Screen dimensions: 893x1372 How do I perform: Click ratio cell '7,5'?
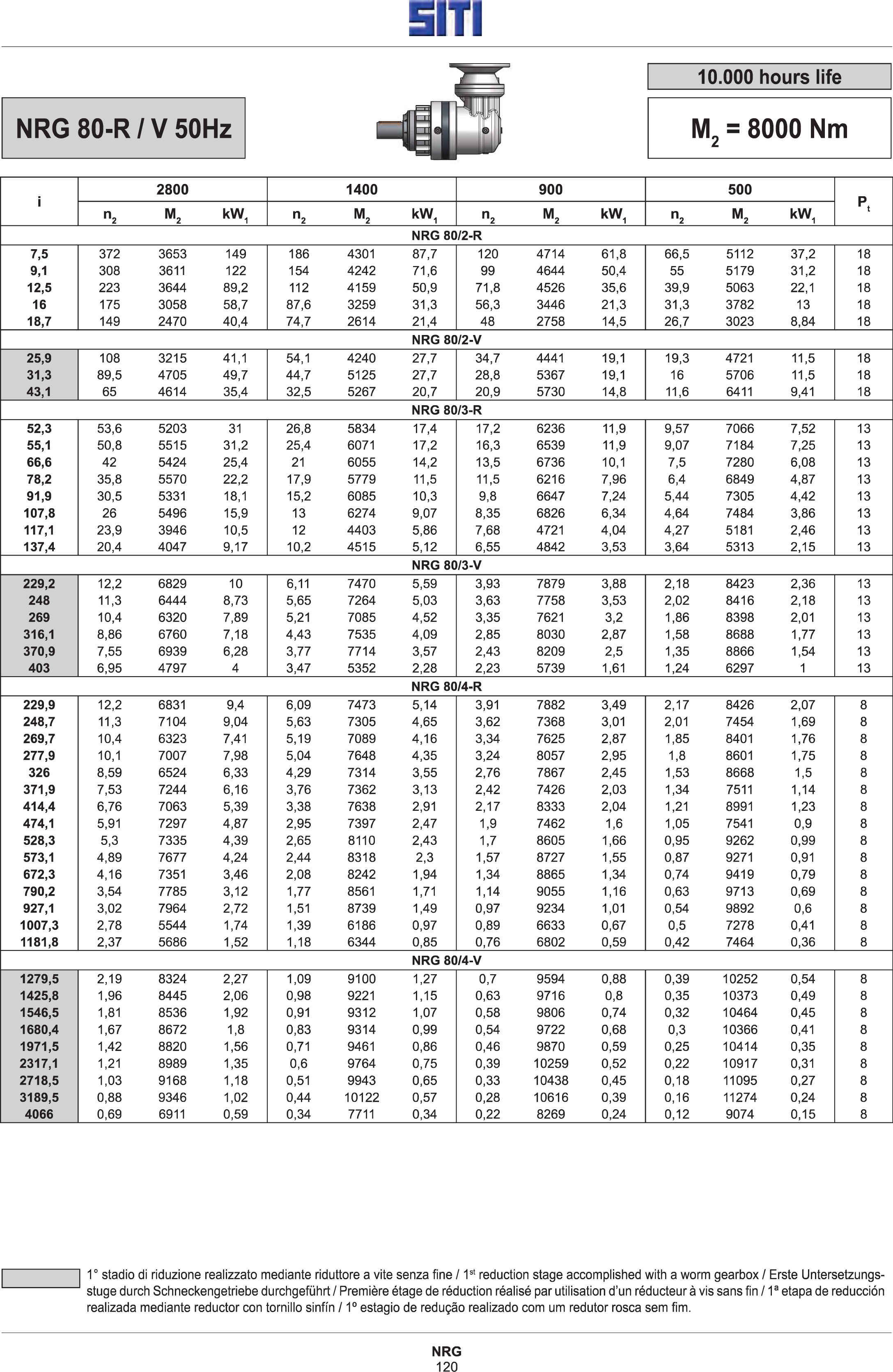[39, 254]
